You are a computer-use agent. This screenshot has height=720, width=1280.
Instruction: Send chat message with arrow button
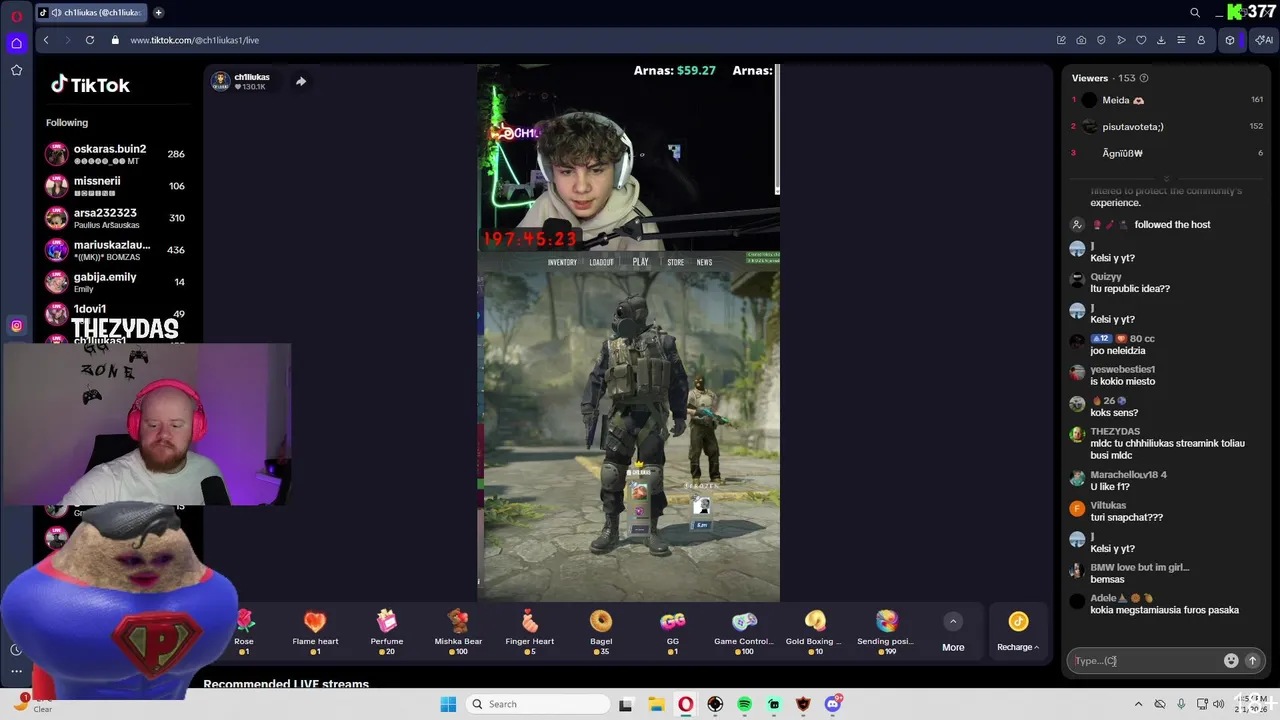pos(1252,660)
